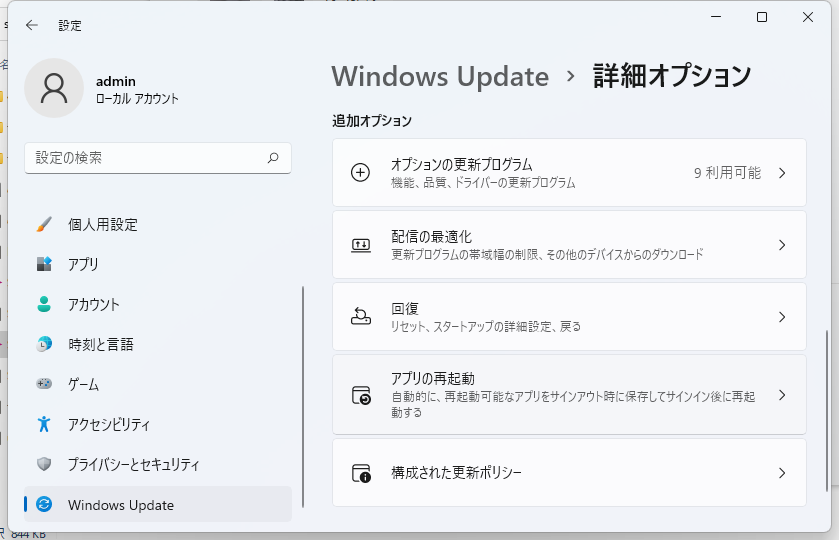
Task: Click Windows Update breadcrumb link
Action: [440, 77]
